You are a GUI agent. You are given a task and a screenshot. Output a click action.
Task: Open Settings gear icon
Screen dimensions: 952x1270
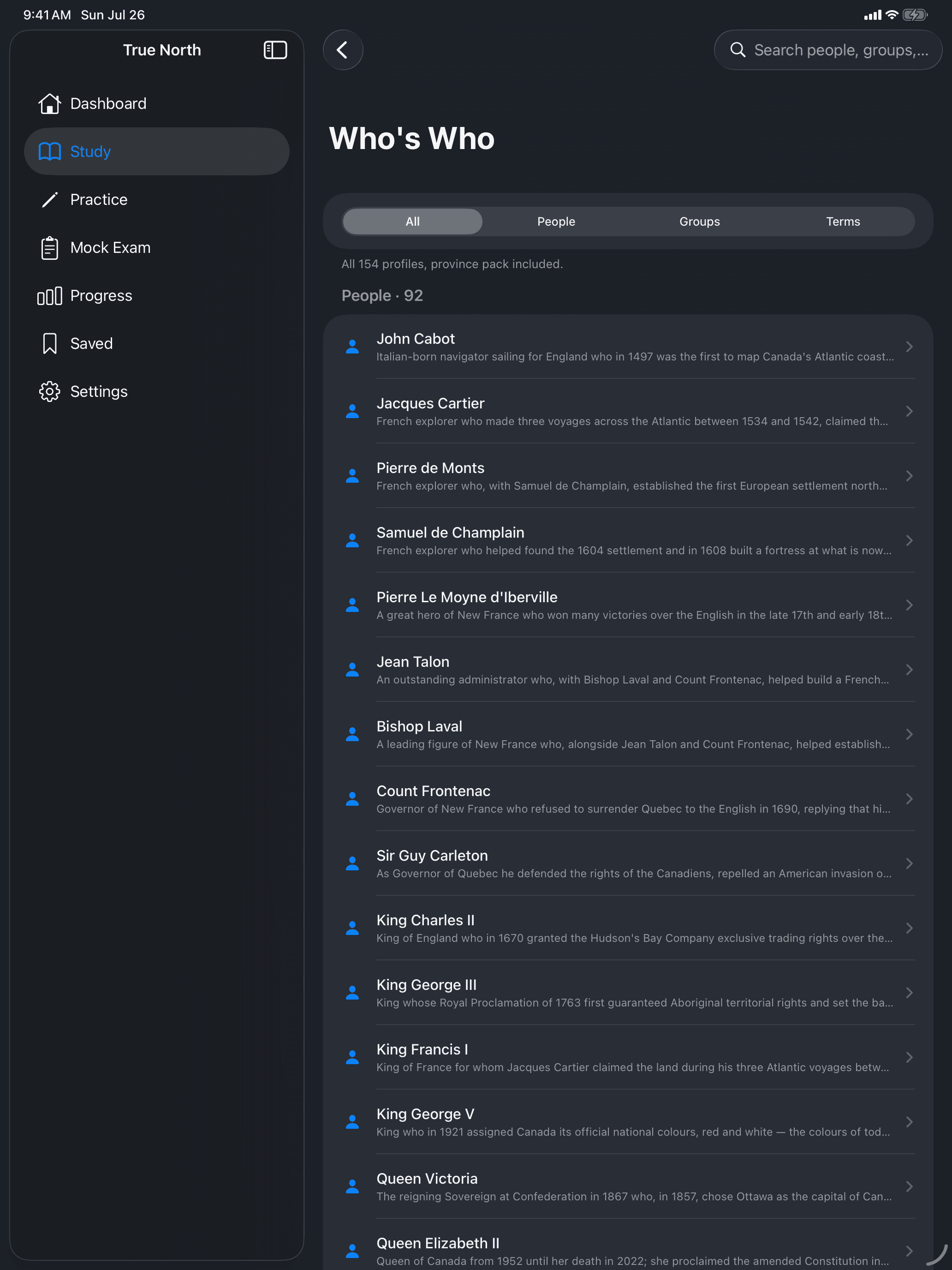click(49, 391)
